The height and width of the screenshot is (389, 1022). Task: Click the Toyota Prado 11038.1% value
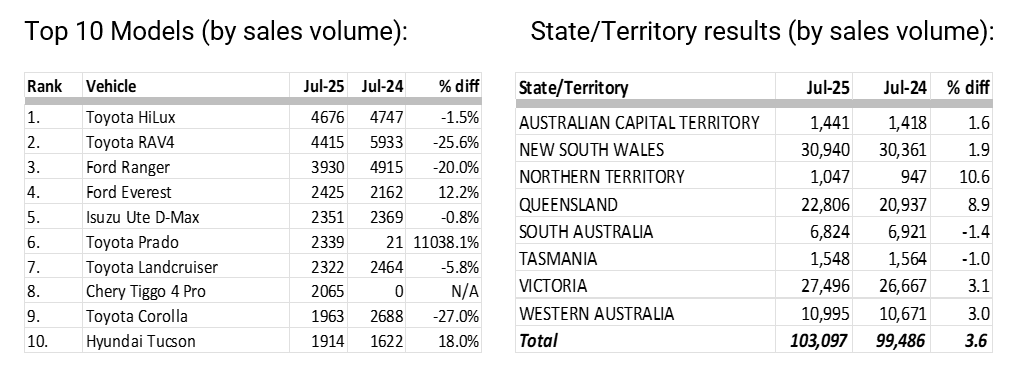[446, 242]
